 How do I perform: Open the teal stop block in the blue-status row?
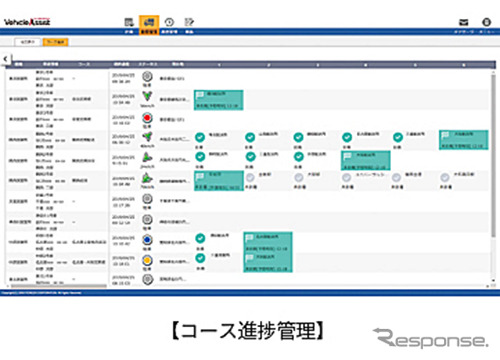[268, 242]
